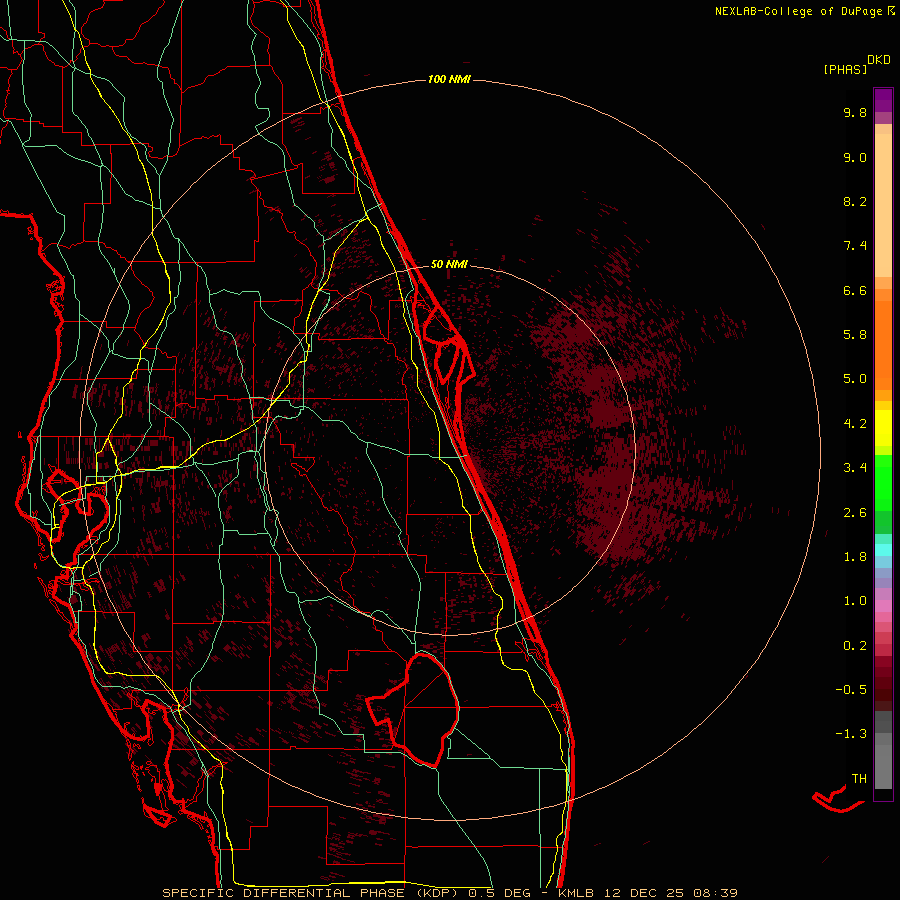Click the 2.6 value on the color scale
Screen dimensions: 900x900
click(855, 513)
